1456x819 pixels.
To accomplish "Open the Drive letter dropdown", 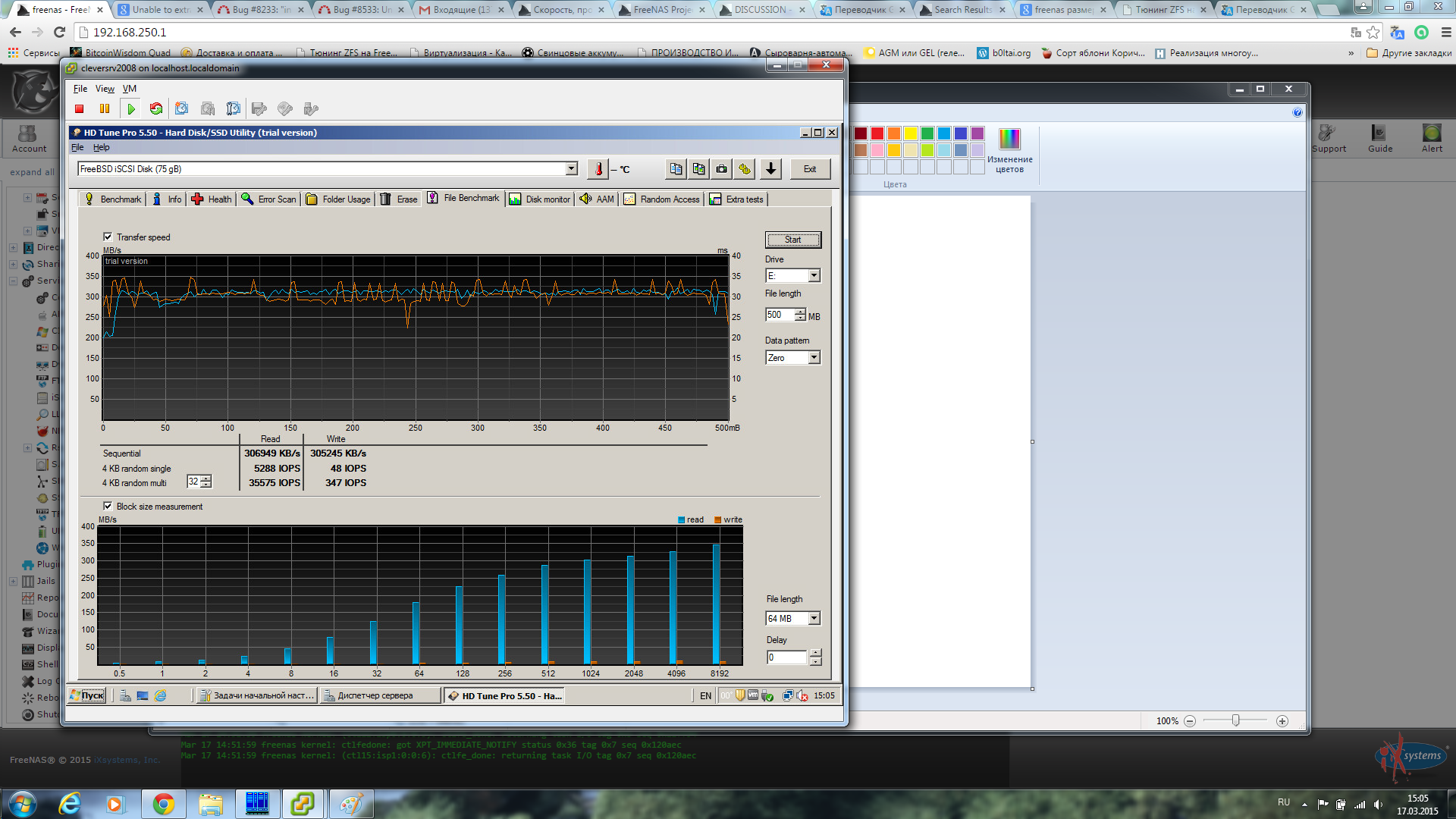I will pyautogui.click(x=814, y=275).
